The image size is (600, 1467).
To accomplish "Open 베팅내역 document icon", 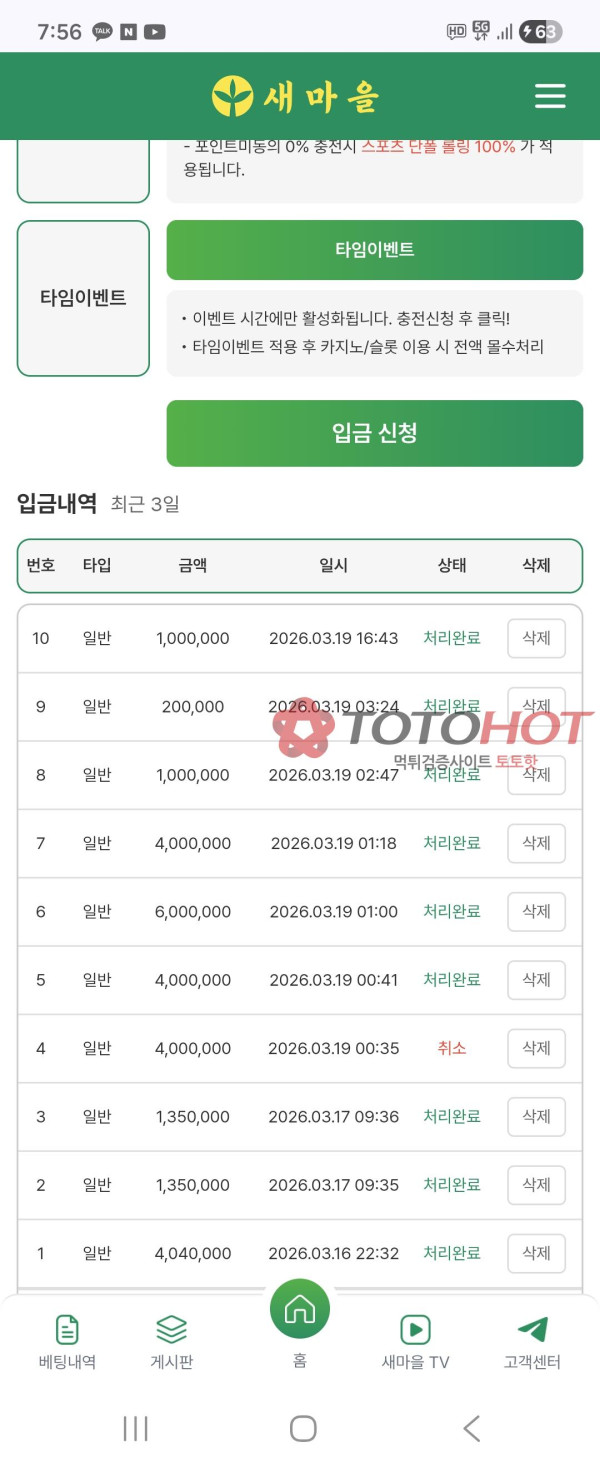I will click(67, 1329).
